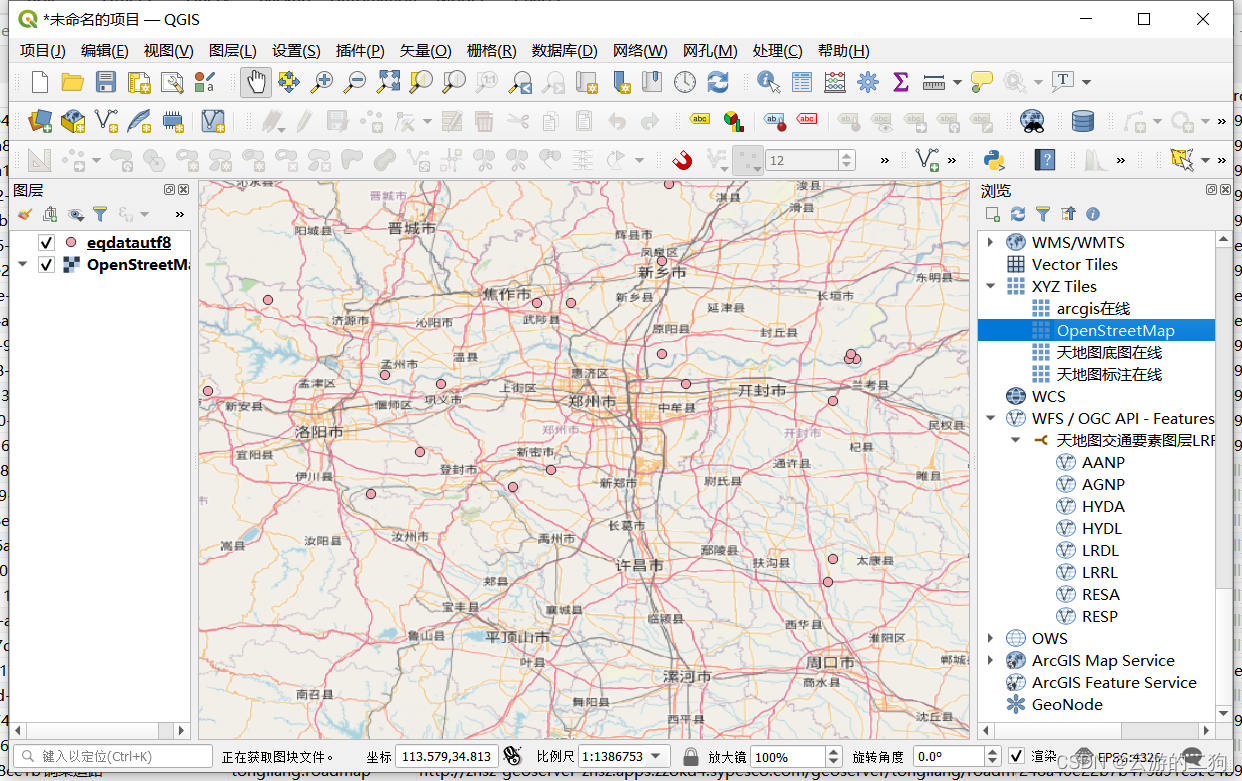
Task: Zoom to full extent icon
Action: click(x=388, y=82)
